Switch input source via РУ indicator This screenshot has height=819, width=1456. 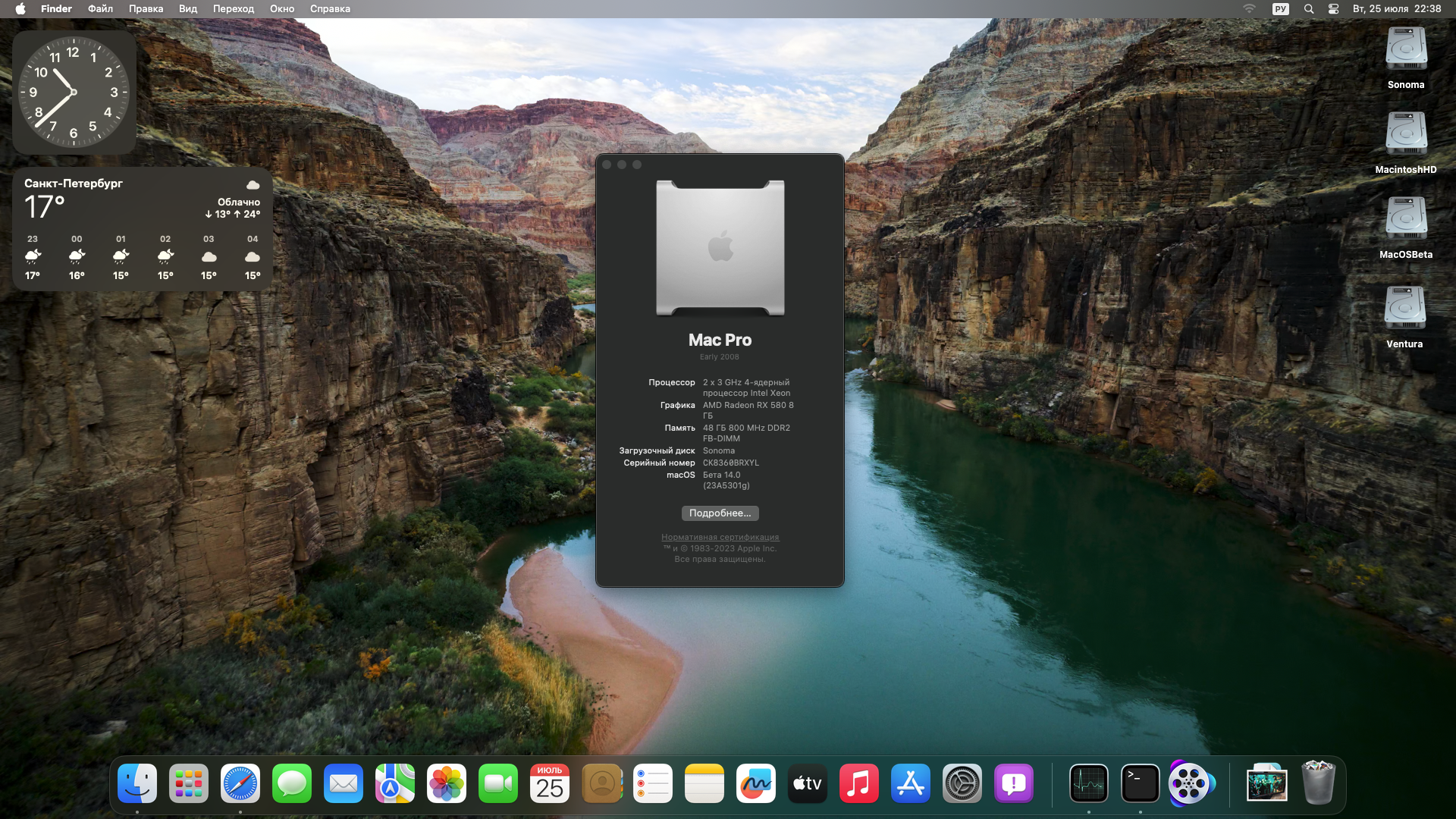[1280, 9]
